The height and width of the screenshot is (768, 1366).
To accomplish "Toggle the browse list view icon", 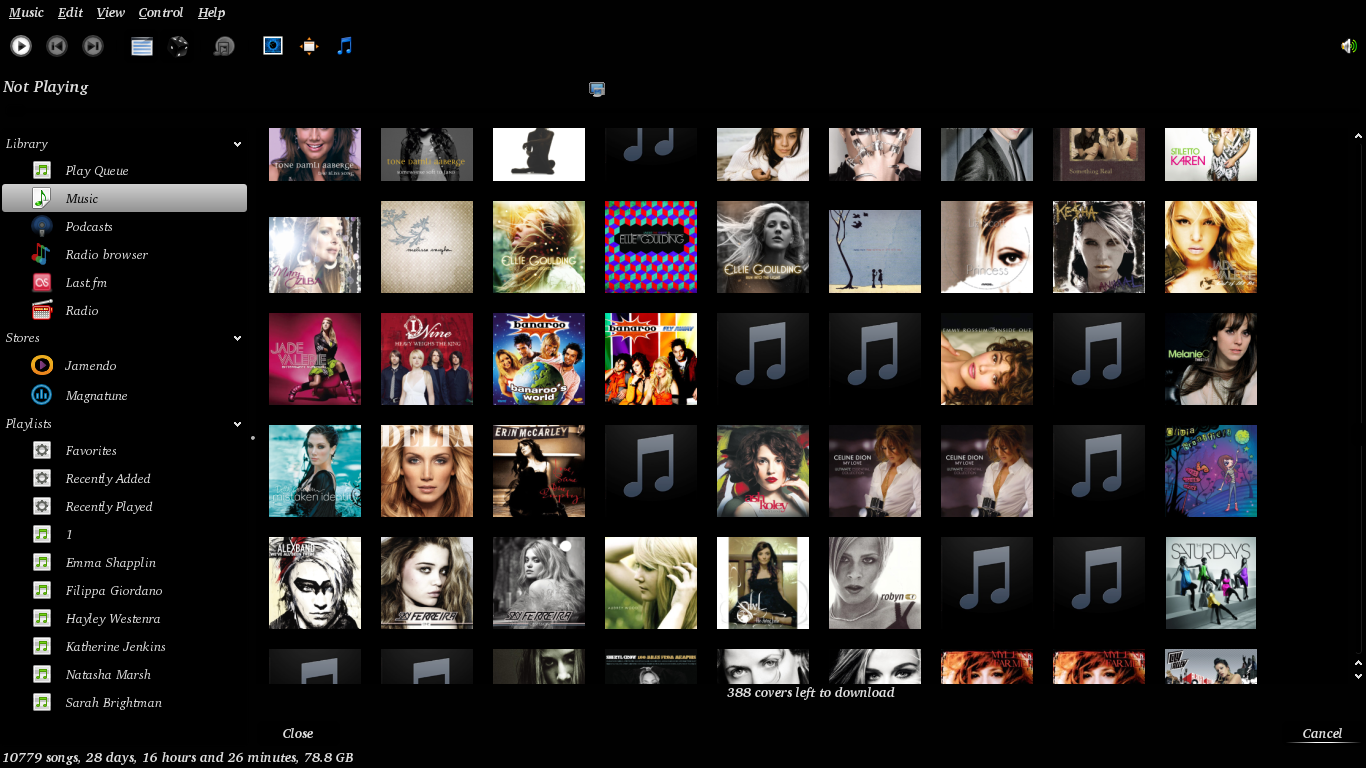I will pyautogui.click(x=142, y=46).
